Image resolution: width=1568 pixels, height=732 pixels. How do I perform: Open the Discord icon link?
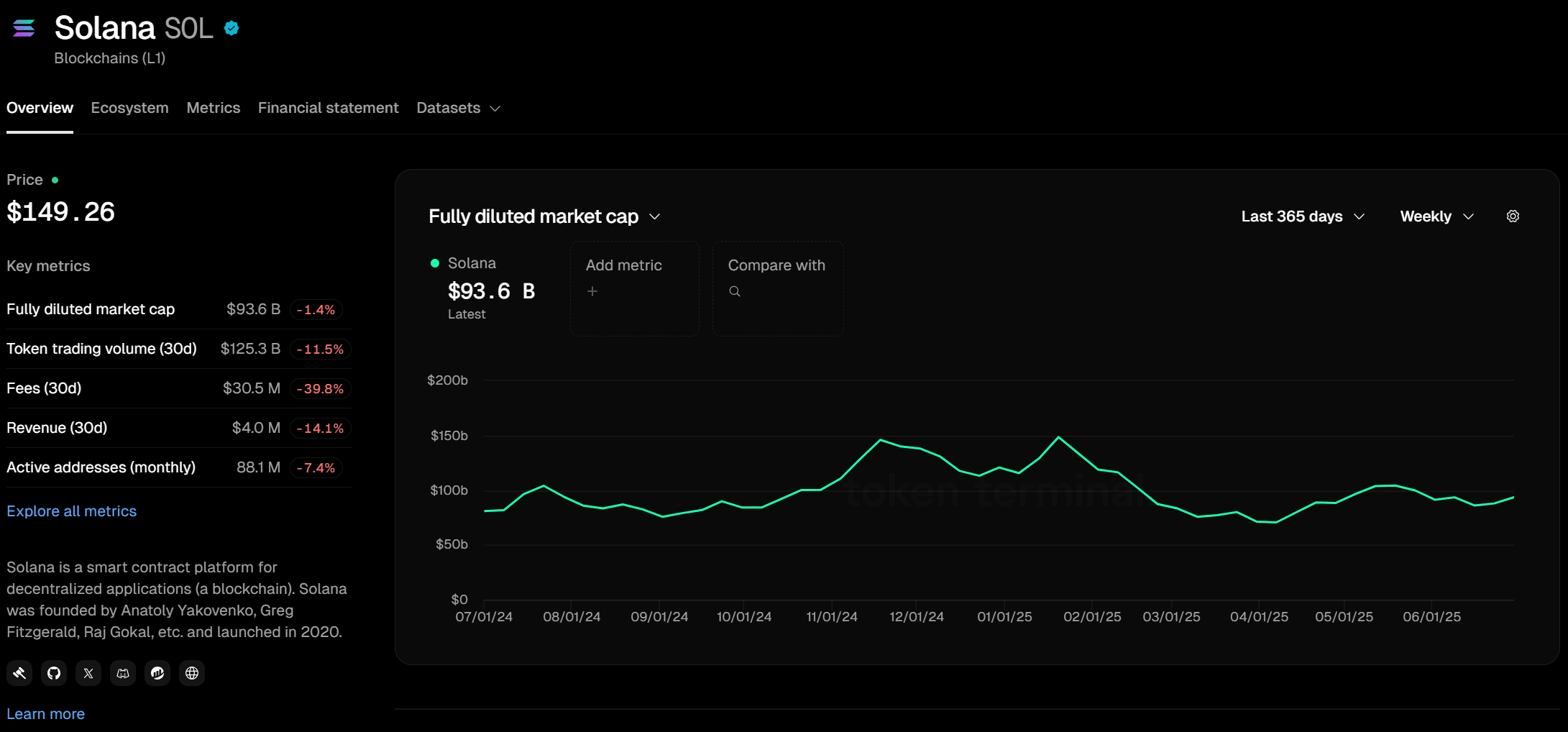coord(123,673)
